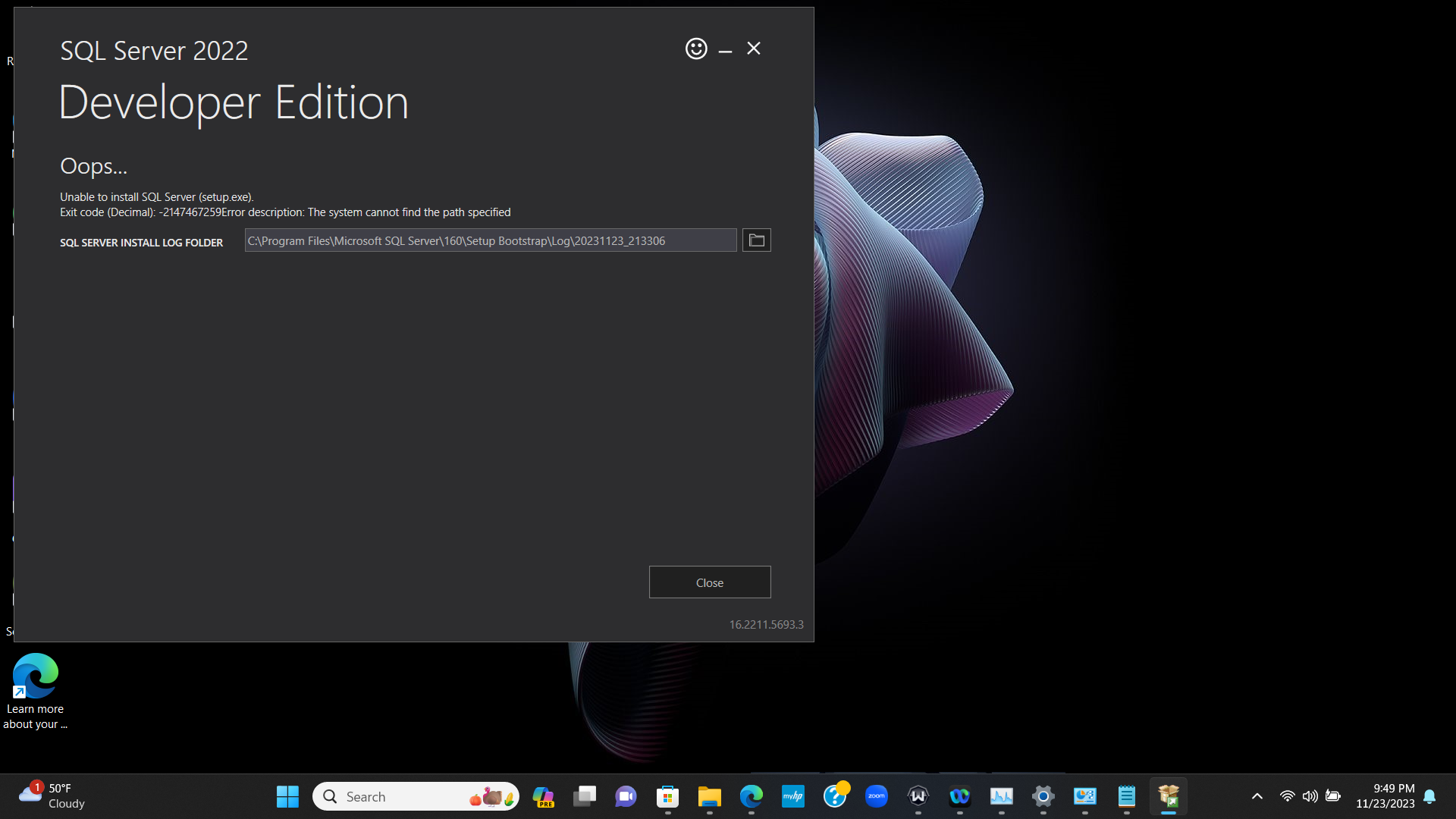This screenshot has width=1456, height=819.
Task: Click the SQL Server installer taskbar icon
Action: [x=1169, y=796]
